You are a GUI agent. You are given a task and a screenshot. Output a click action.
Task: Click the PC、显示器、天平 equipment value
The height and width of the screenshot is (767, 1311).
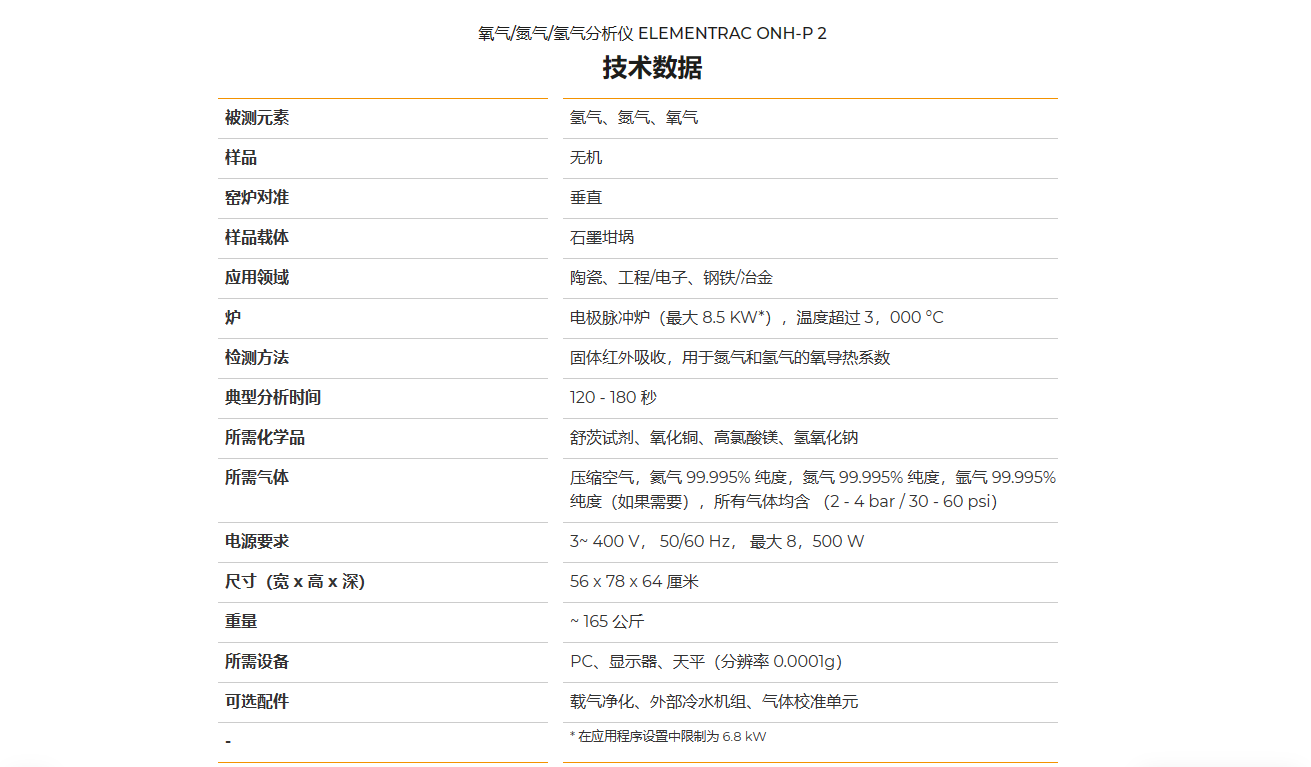(705, 662)
